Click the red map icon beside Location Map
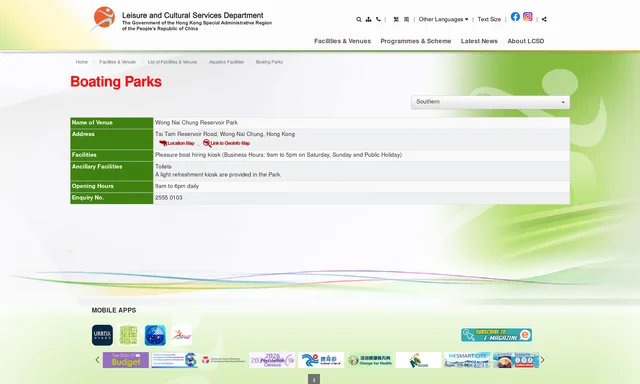 163,143
